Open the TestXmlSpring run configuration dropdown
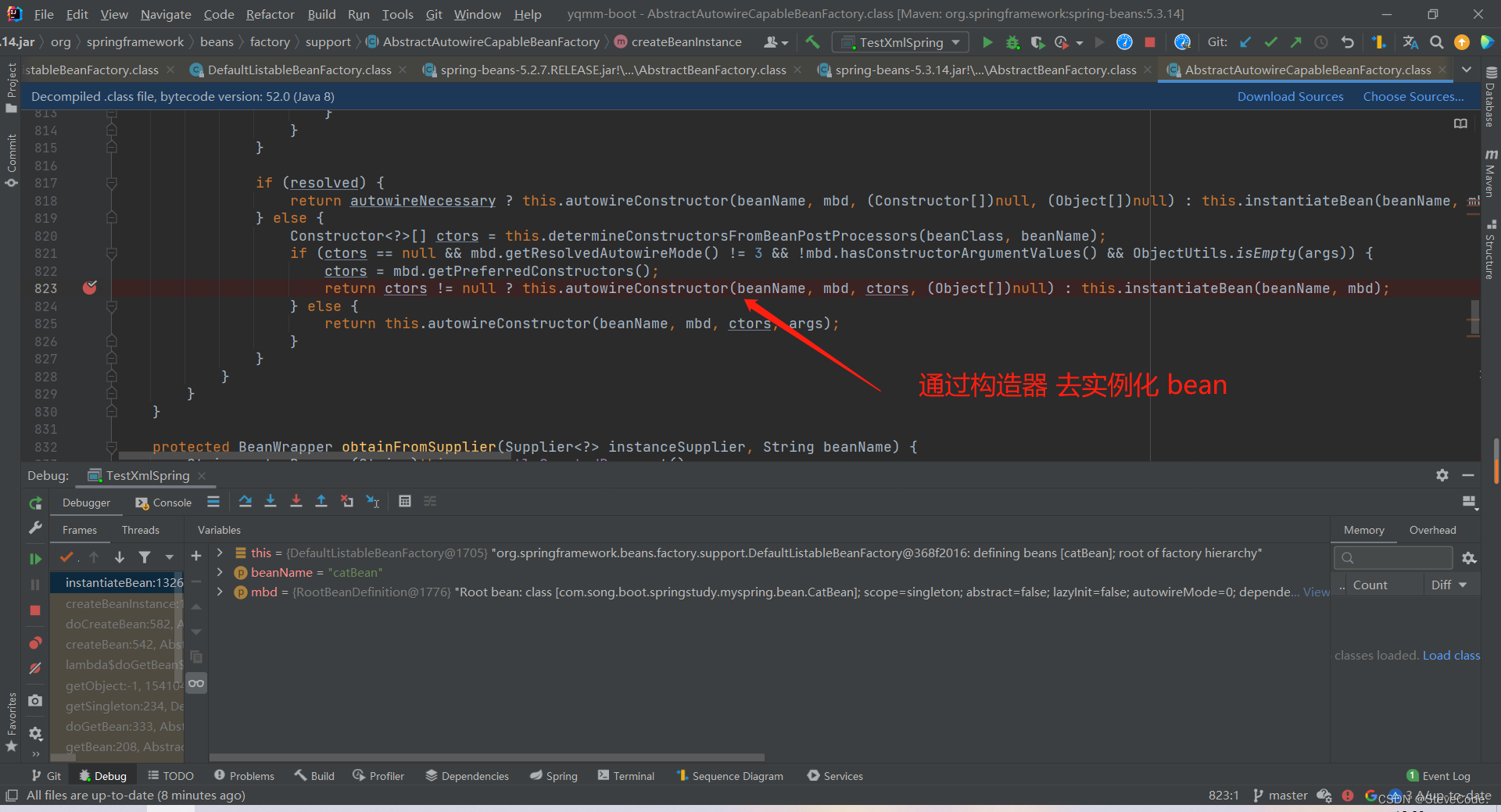The width and height of the screenshot is (1501, 812). [901, 42]
